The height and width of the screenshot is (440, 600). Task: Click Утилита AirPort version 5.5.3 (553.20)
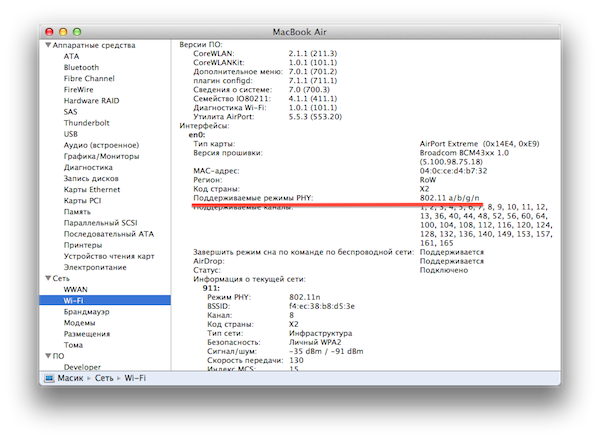[315, 117]
